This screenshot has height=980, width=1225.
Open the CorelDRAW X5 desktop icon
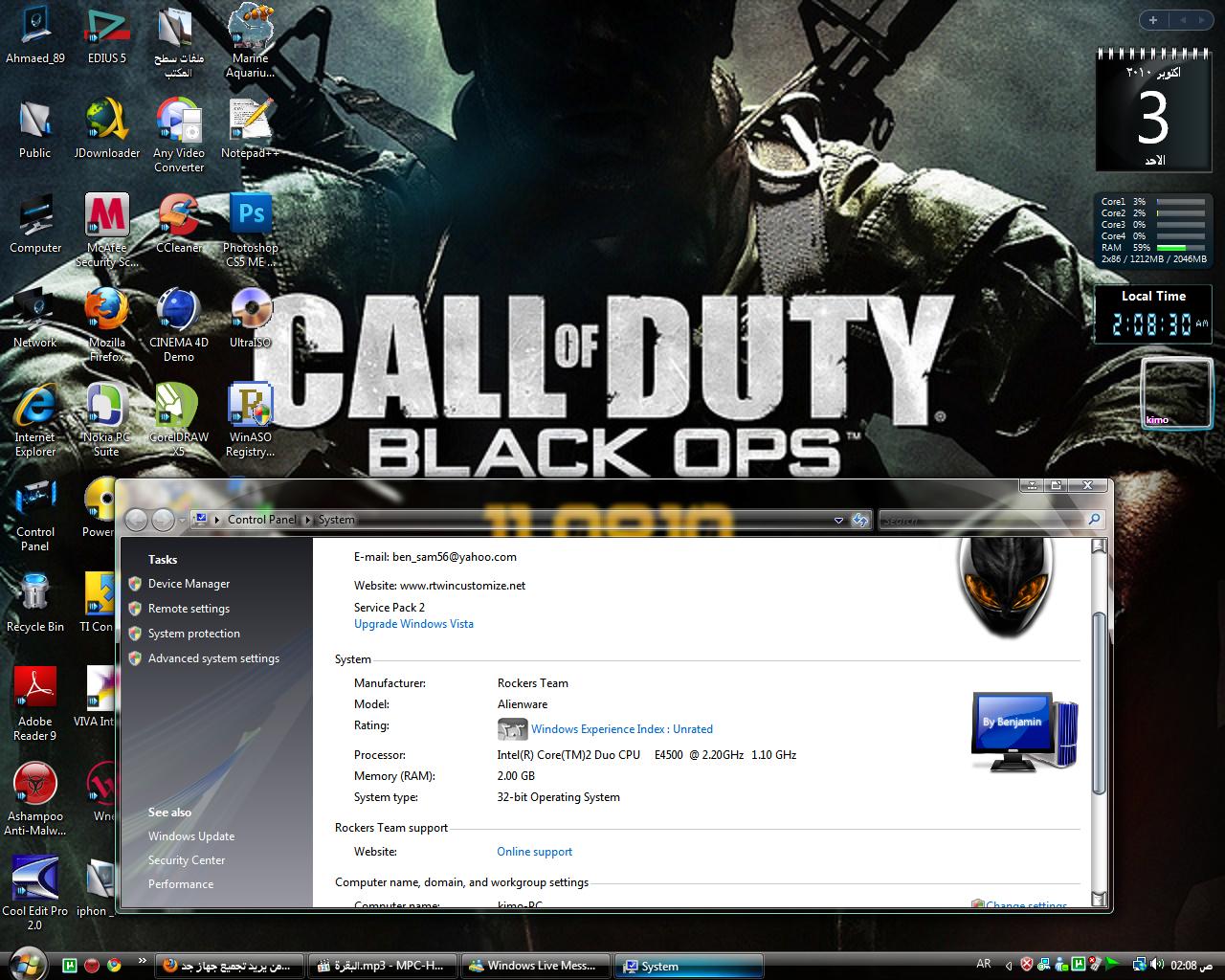pos(179,420)
